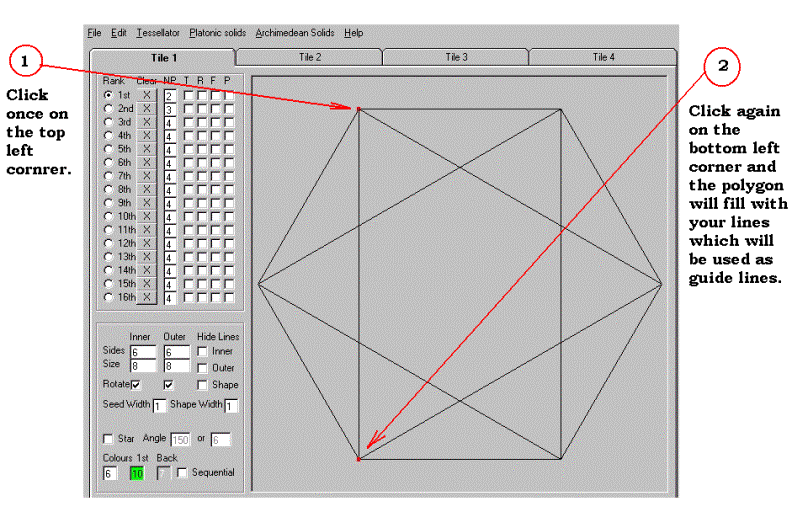Toggle Hide Lines Inner checkbox
The image size is (792, 528).
pyautogui.click(x=203, y=352)
